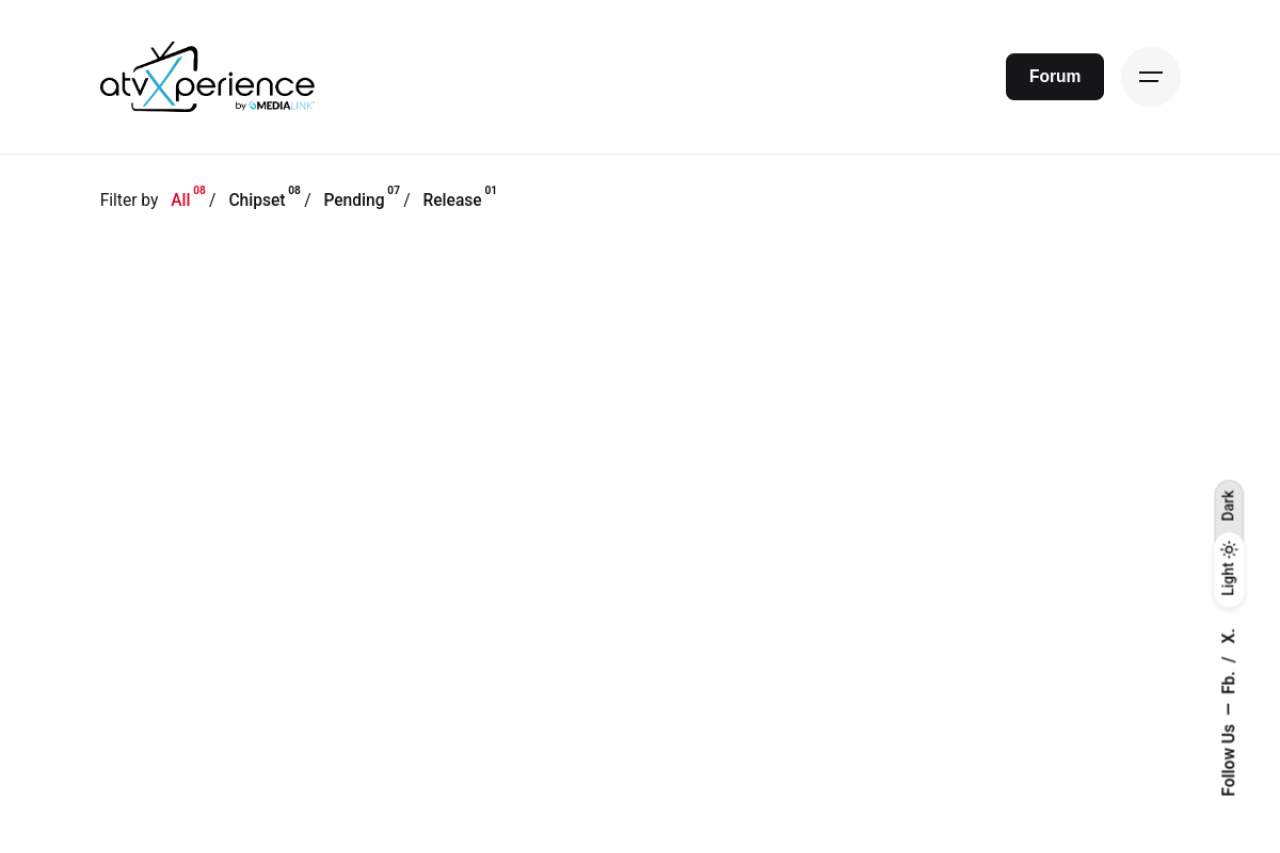This screenshot has width=1280, height=853.
Task: Filter projects by All
Action: pyautogui.click(x=181, y=200)
